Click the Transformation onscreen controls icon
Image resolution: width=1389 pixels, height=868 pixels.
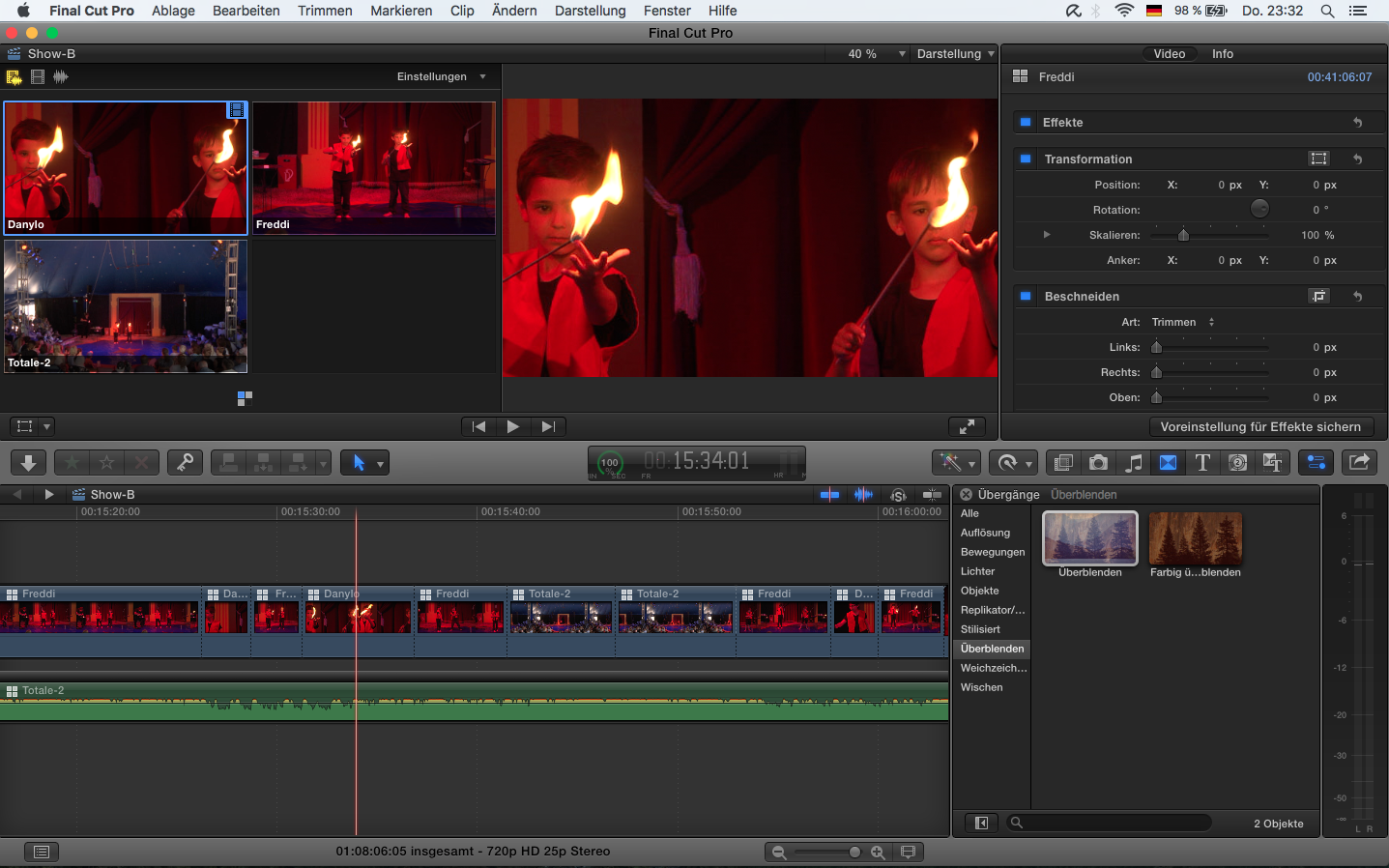point(1318,159)
